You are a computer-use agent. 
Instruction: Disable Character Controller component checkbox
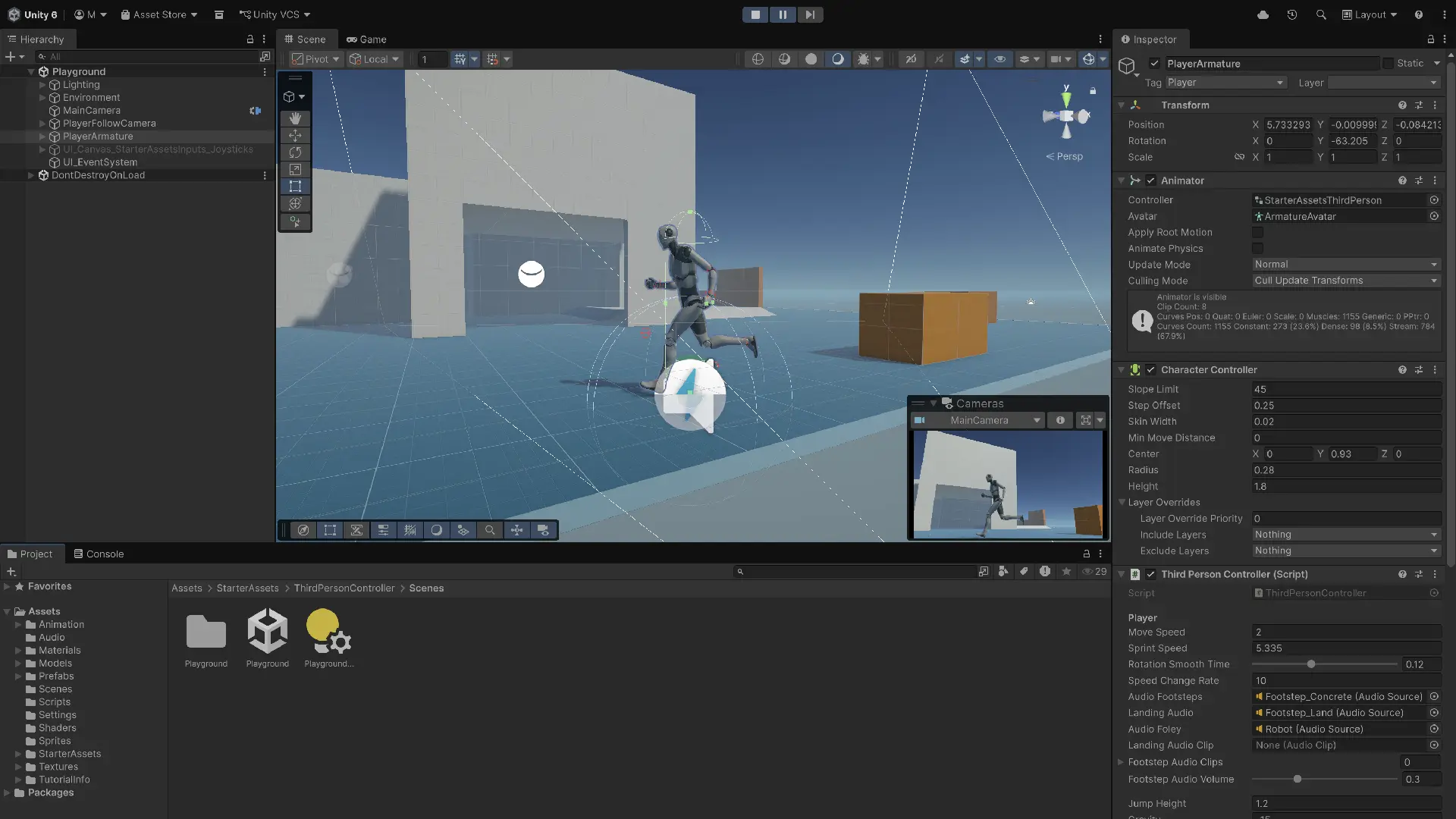tap(1150, 370)
